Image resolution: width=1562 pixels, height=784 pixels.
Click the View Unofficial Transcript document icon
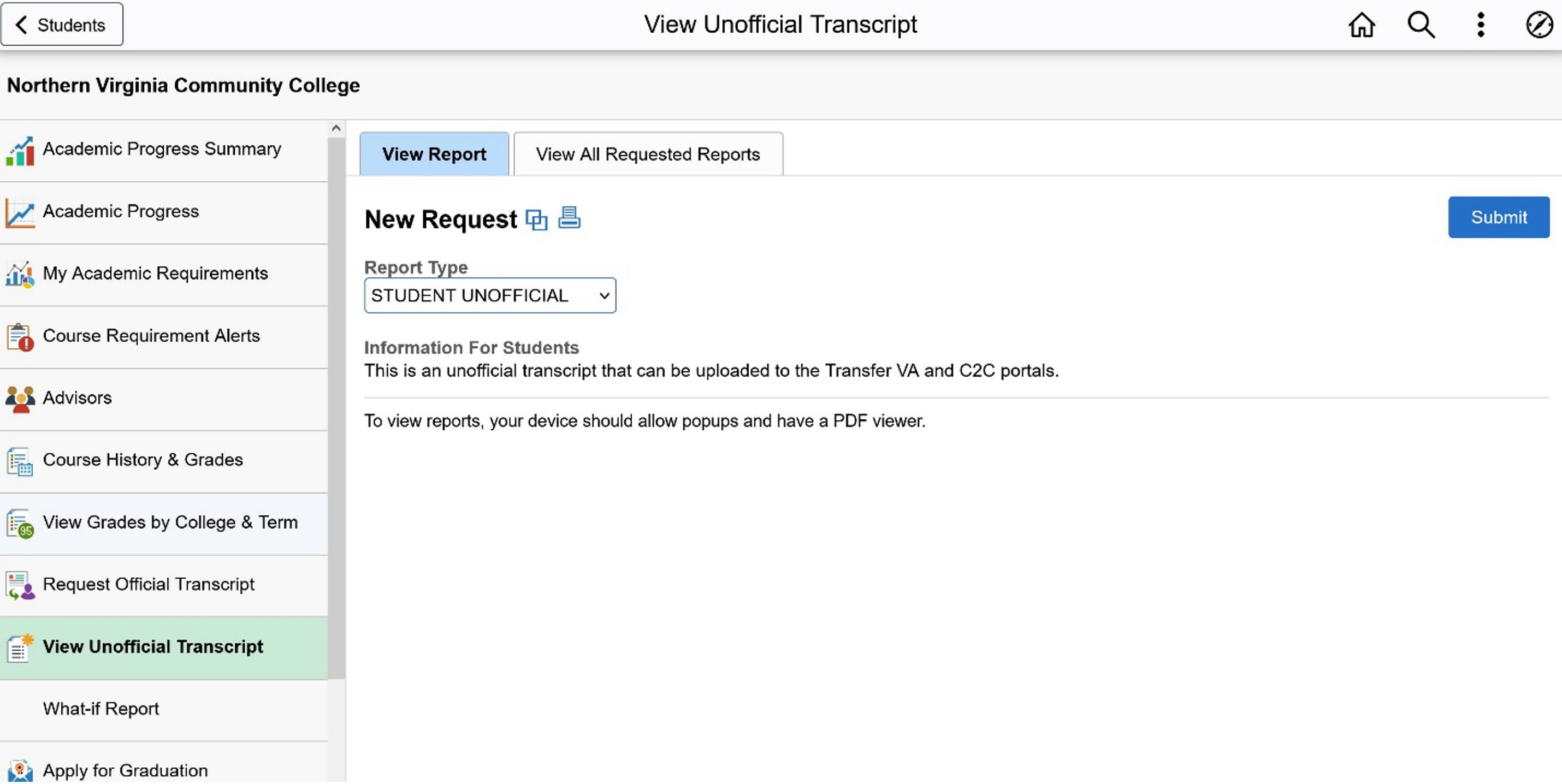coord(20,649)
